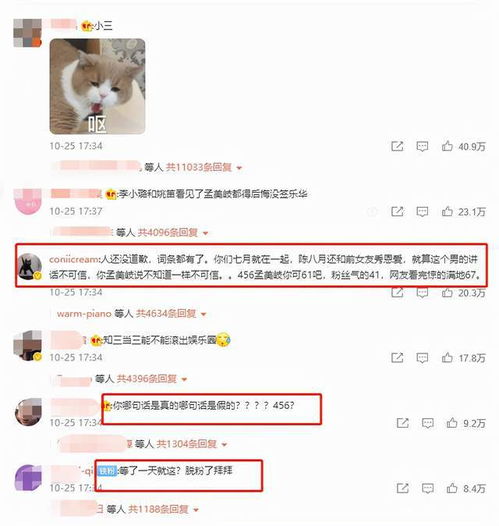Expand the 共4634条回复 replies
Screen dimensions: 499x526
[171, 314]
